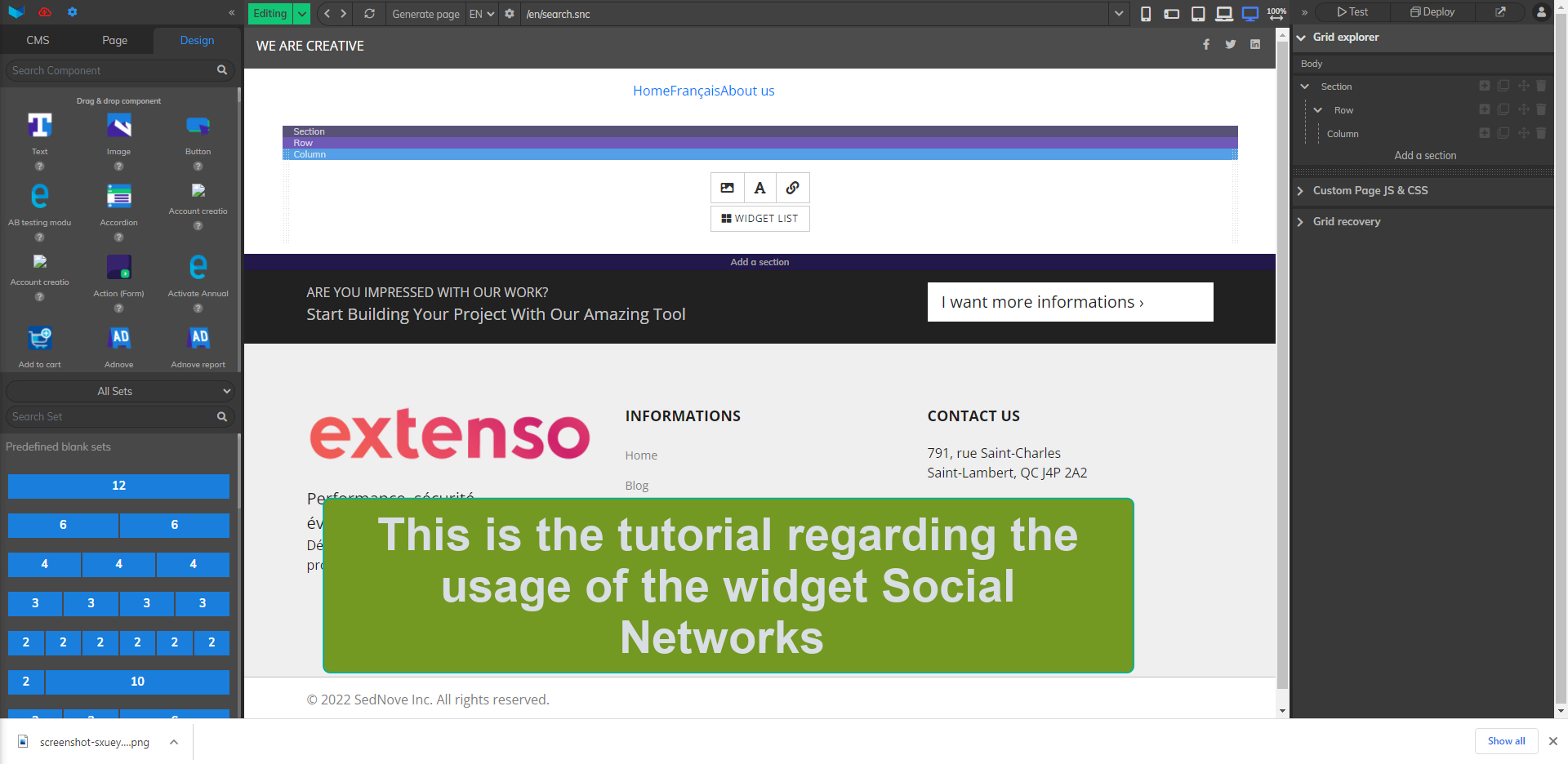The height and width of the screenshot is (764, 1568).
Task: Switch to laptop preview
Action: 1223,14
